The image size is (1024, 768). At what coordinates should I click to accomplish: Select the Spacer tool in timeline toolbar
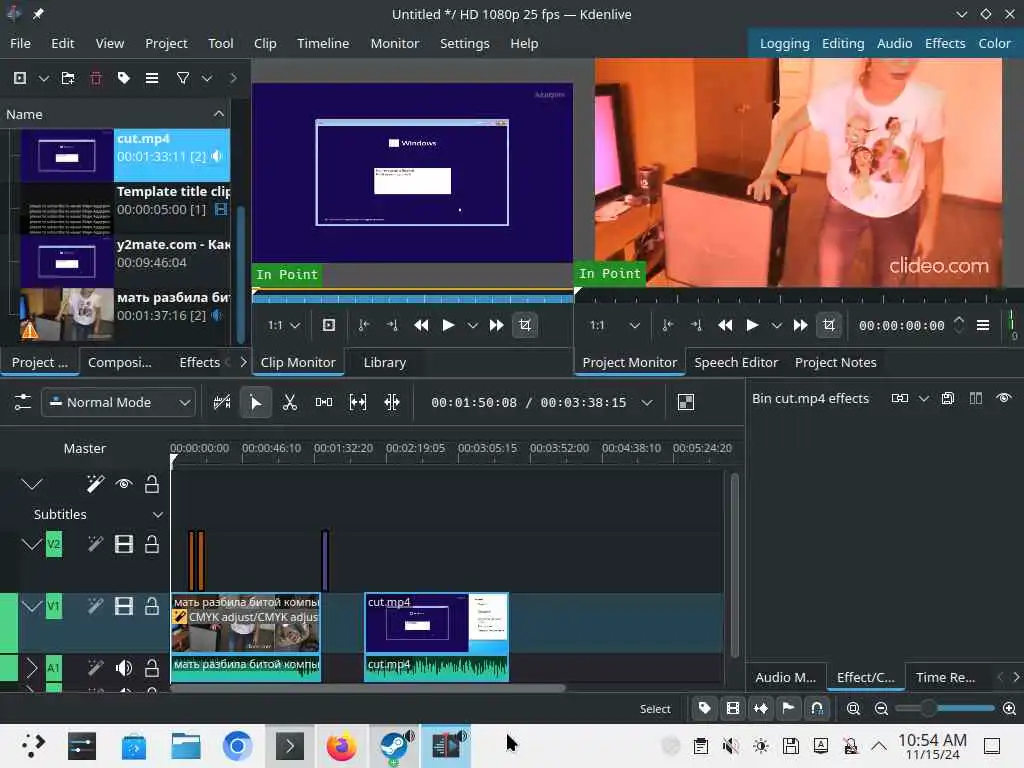pyautogui.click(x=324, y=402)
